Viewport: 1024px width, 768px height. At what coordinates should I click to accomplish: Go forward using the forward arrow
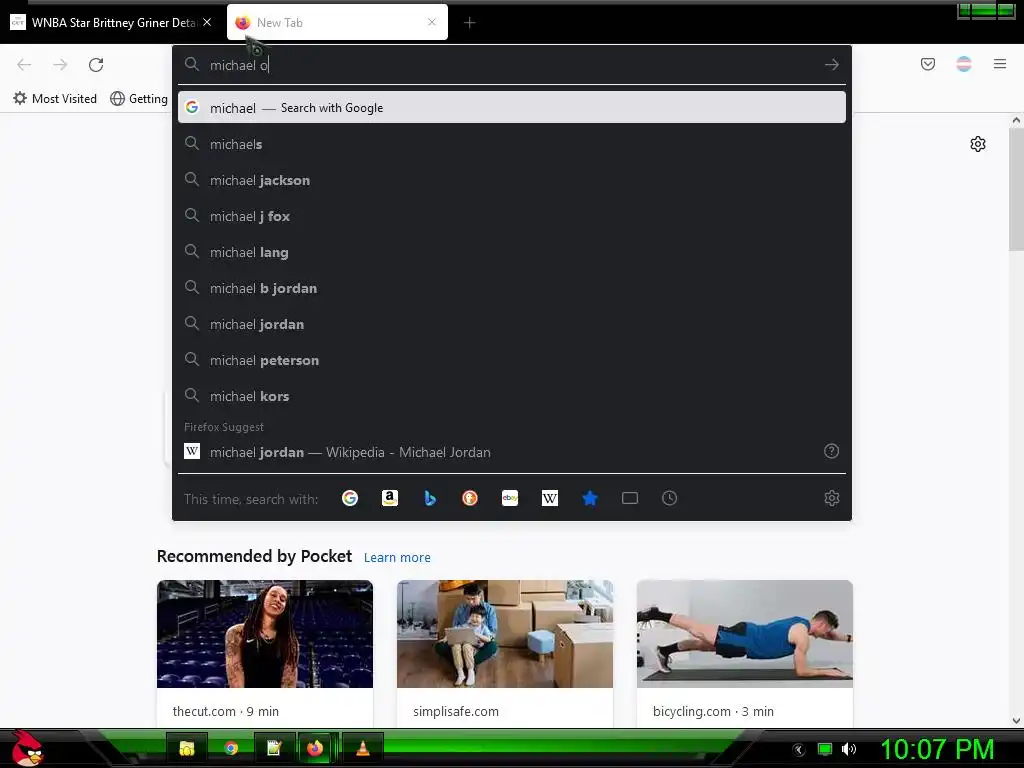[60, 65]
